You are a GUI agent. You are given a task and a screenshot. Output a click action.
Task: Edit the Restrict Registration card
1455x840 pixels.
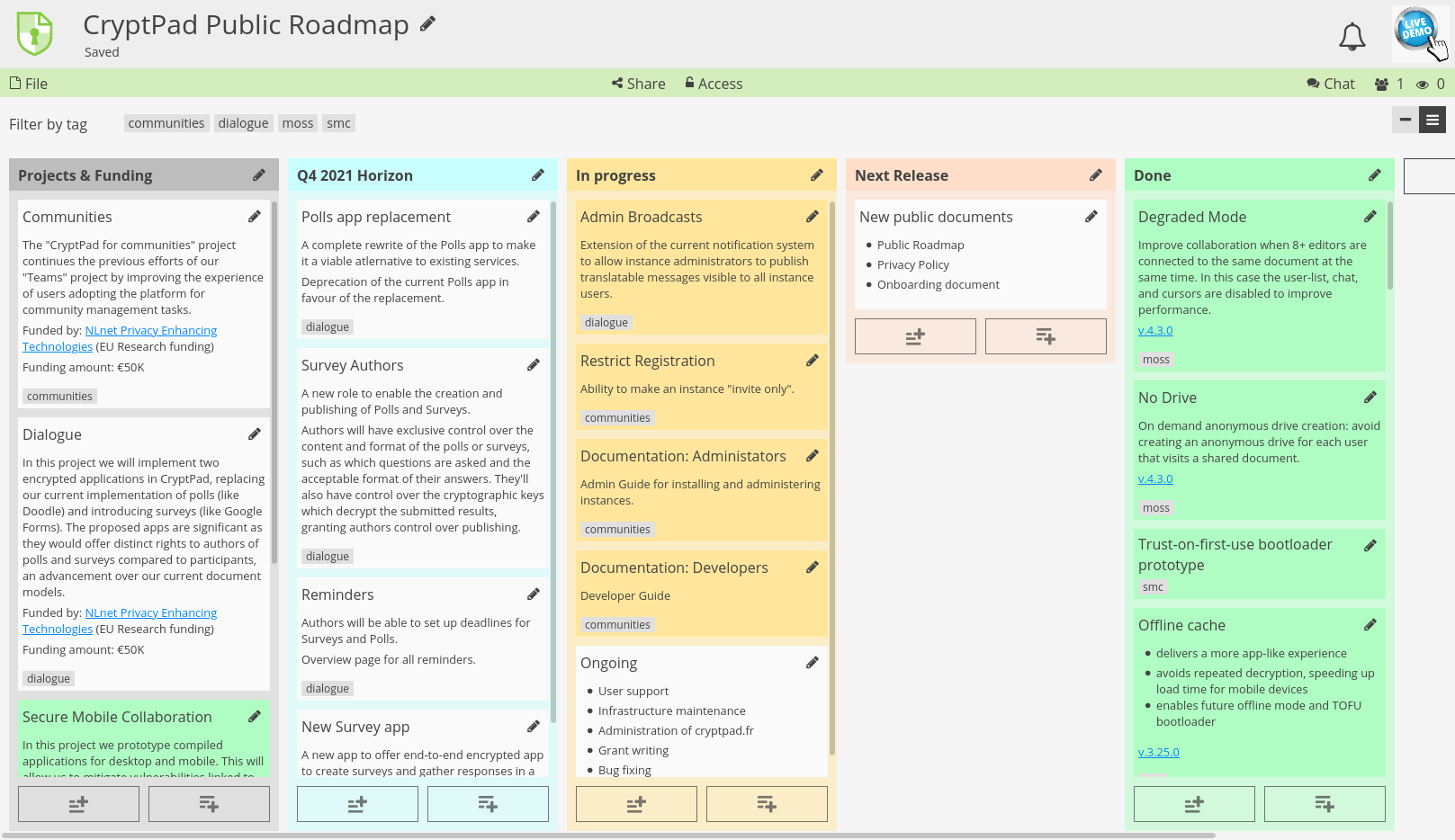[813, 361]
